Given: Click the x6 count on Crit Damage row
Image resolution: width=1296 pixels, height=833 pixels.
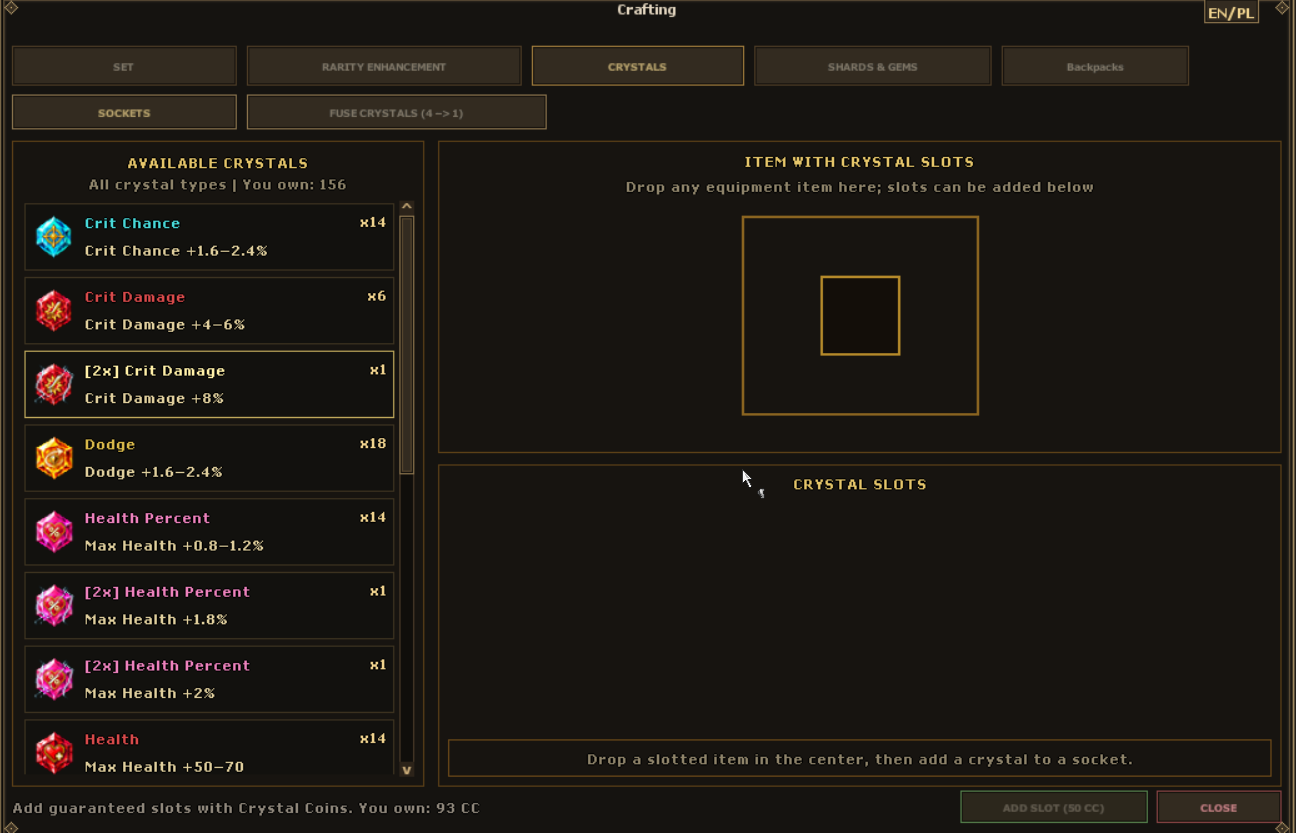Looking at the screenshot, I should pyautogui.click(x=376, y=297).
